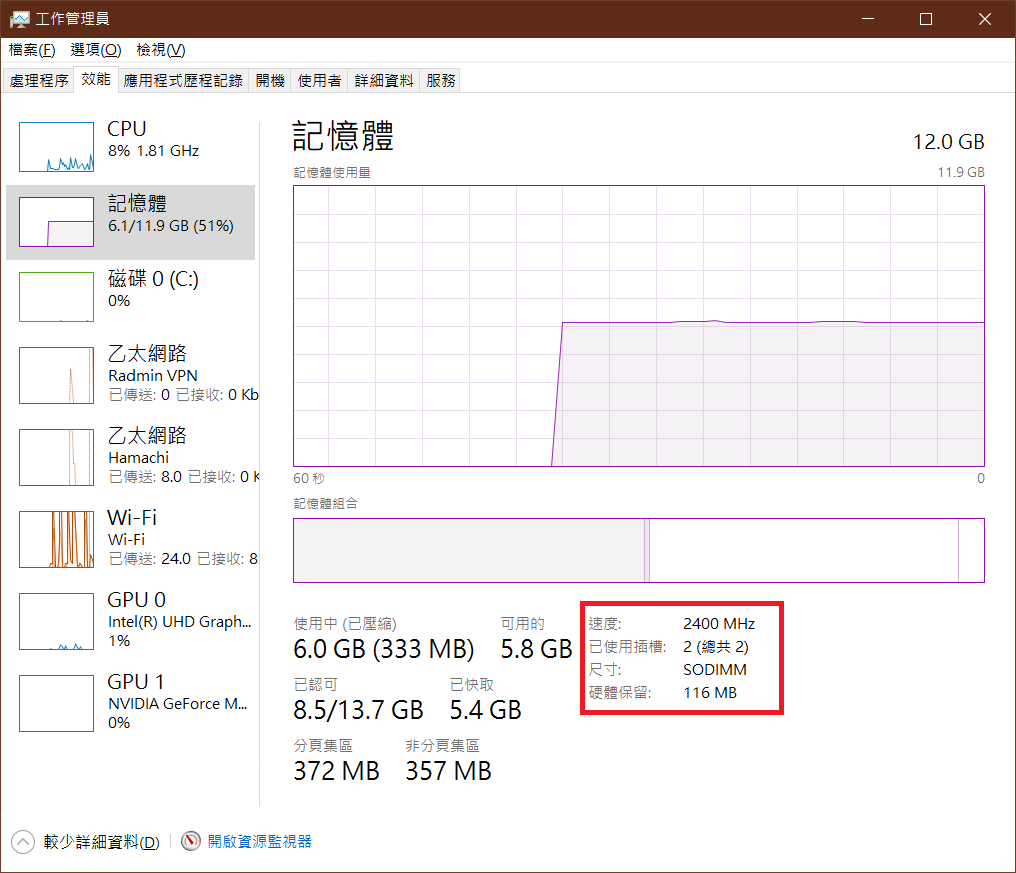
Task: Select the Hamachi 乙太網路 graph thumbnail
Action: click(56, 457)
